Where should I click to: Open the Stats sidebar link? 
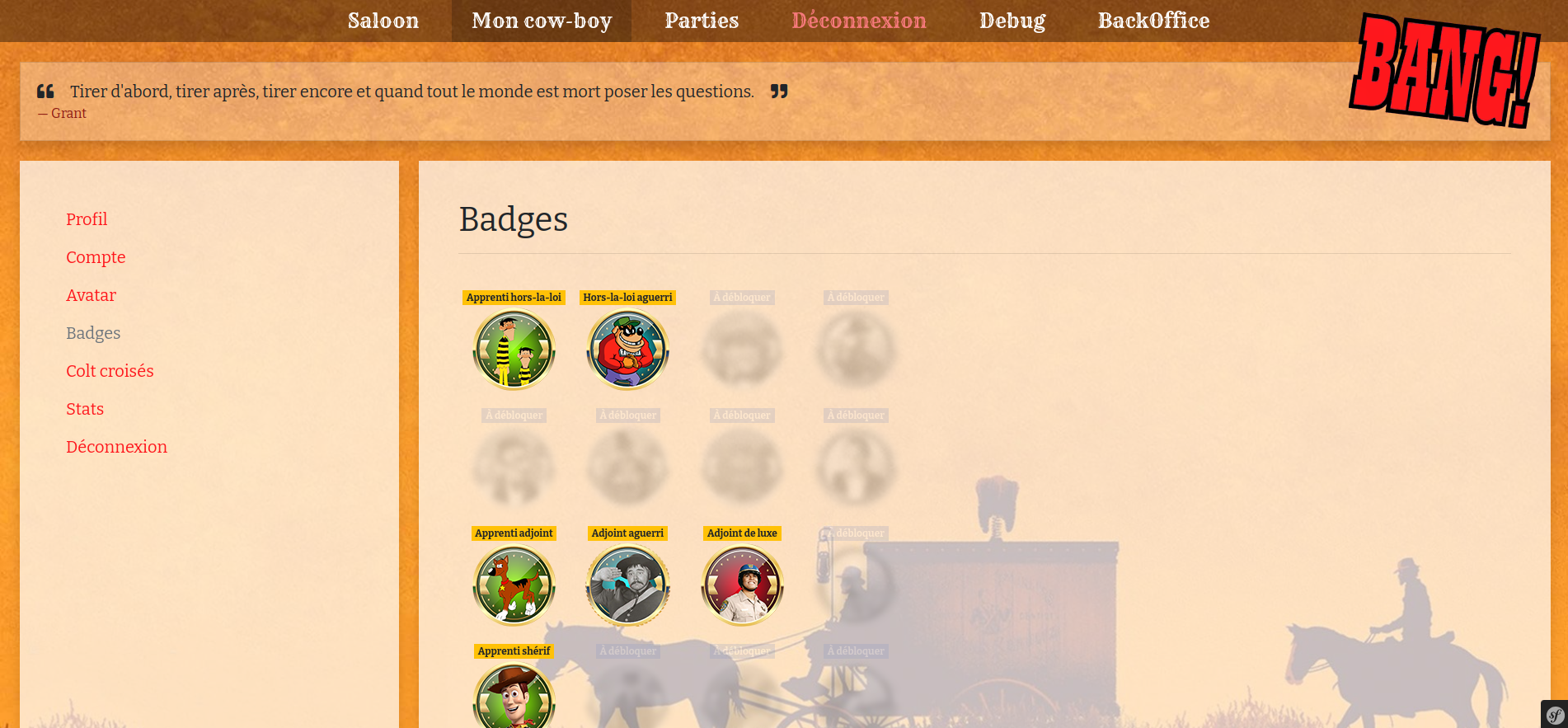click(85, 409)
